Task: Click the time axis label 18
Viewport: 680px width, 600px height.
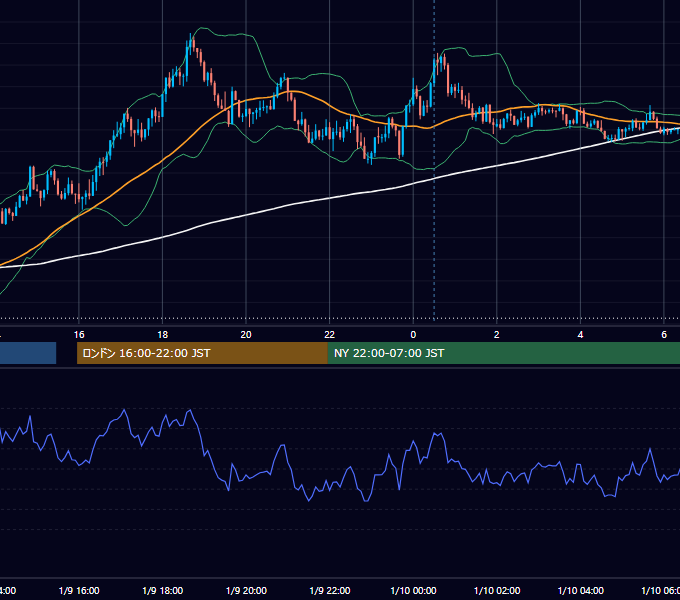Action: 162,335
